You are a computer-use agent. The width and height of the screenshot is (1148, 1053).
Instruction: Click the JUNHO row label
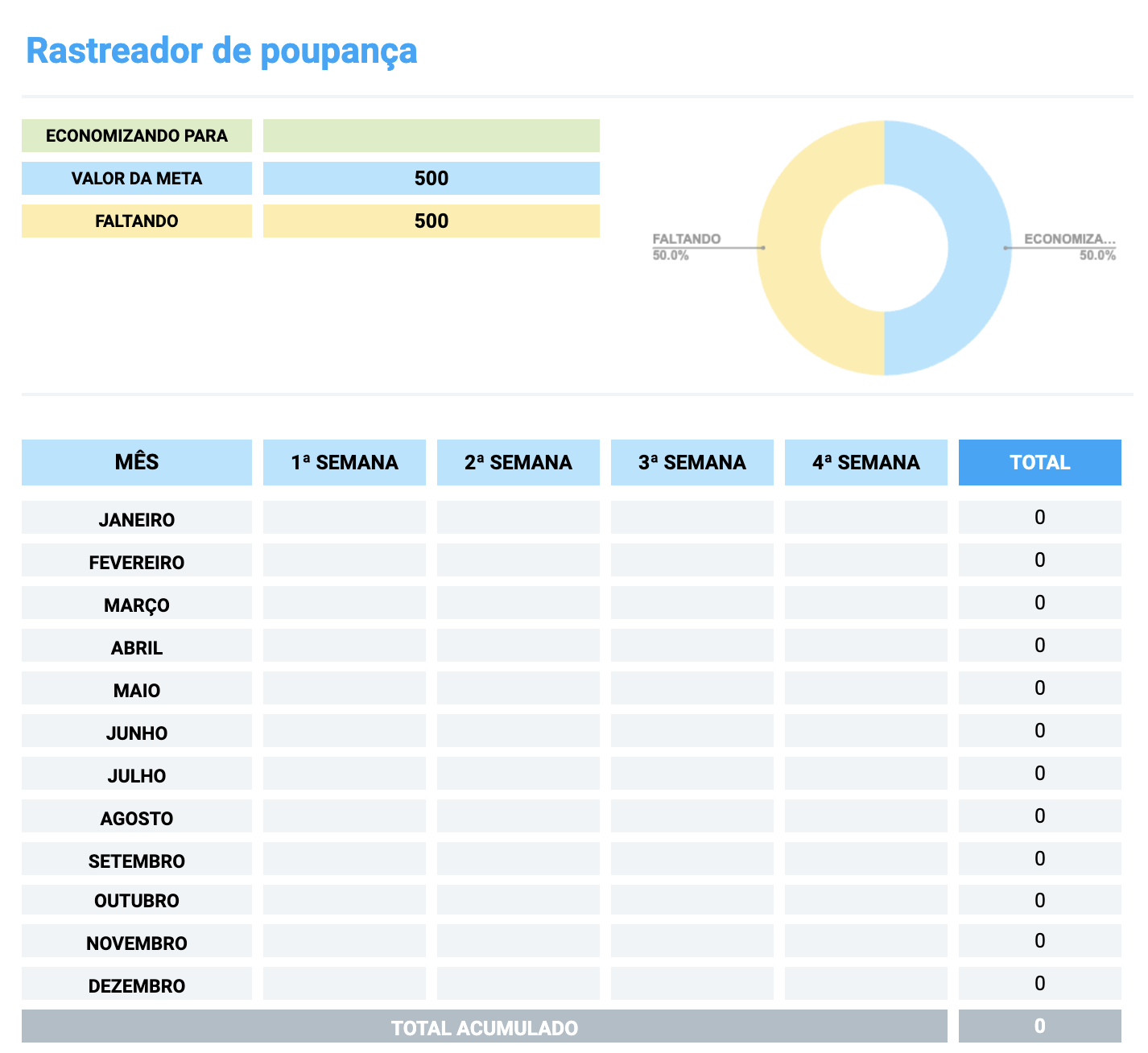[x=137, y=731]
